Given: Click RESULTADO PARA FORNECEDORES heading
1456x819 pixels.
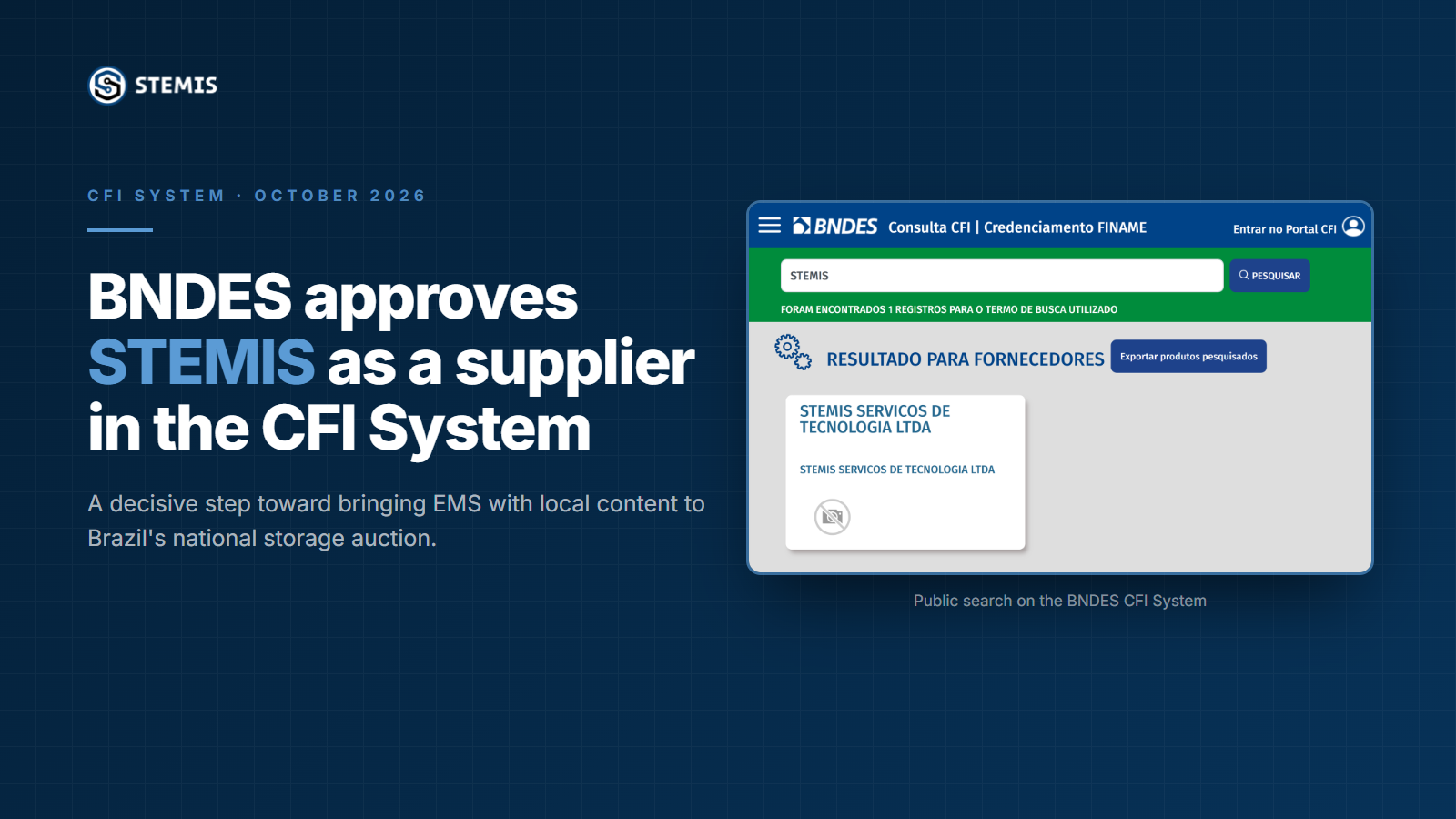Looking at the screenshot, I should tap(965, 359).
